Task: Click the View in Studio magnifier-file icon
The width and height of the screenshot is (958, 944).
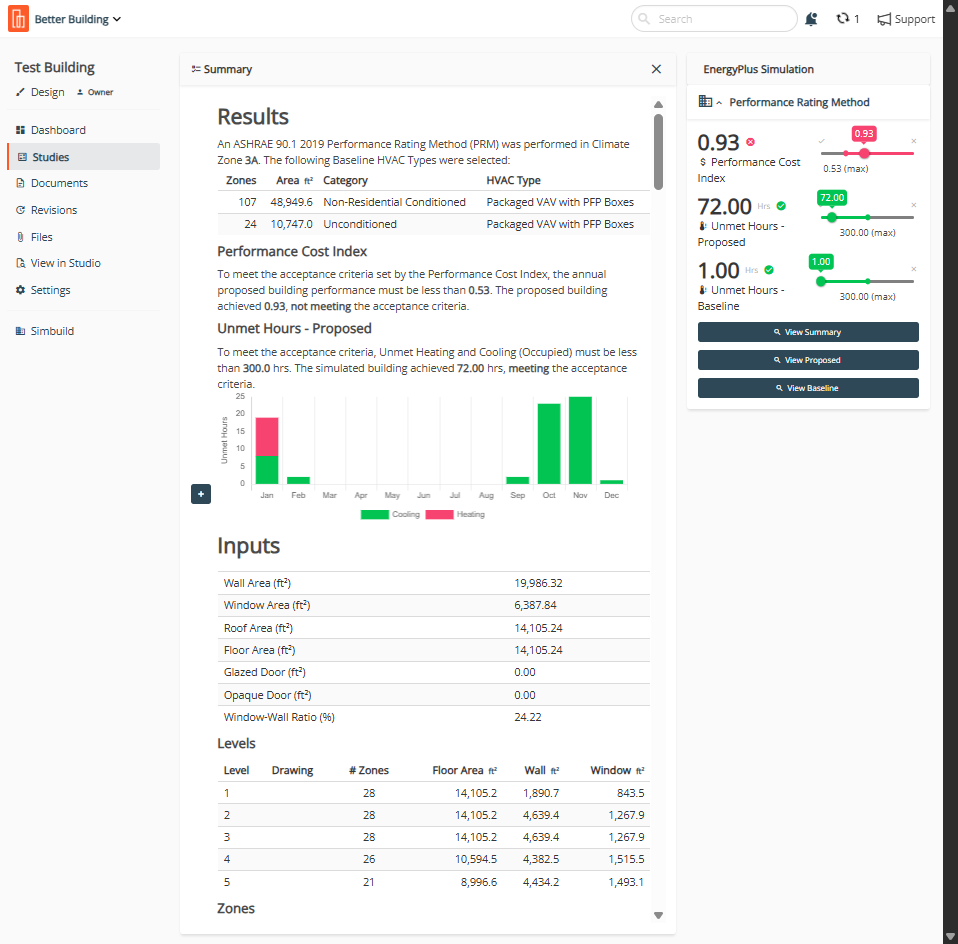Action: point(20,263)
